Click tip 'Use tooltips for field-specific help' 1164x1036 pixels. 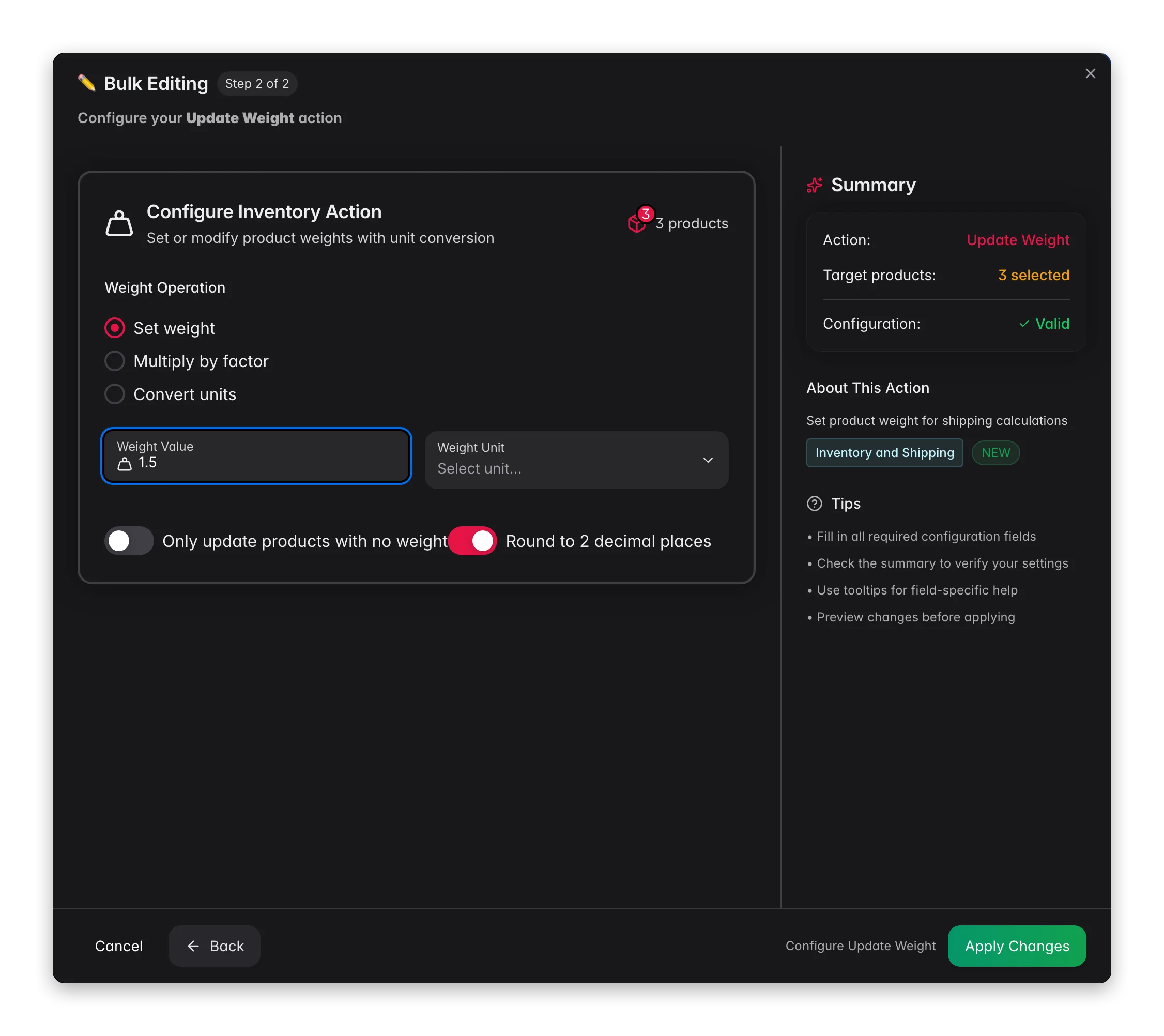click(917, 590)
